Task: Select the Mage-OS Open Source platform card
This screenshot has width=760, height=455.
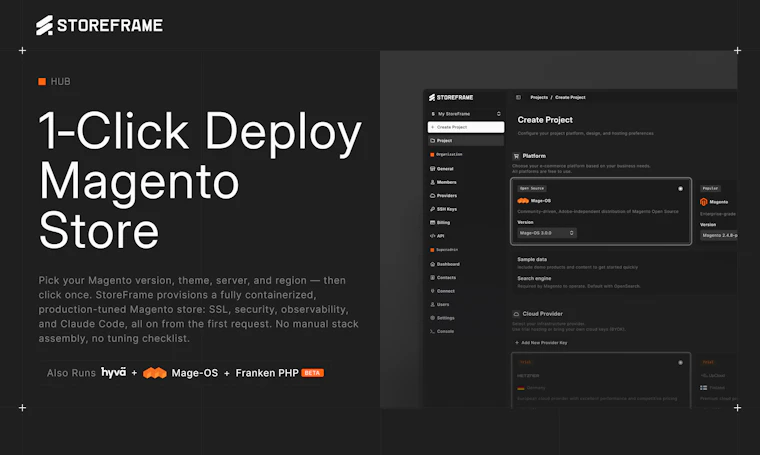Action: (601, 211)
